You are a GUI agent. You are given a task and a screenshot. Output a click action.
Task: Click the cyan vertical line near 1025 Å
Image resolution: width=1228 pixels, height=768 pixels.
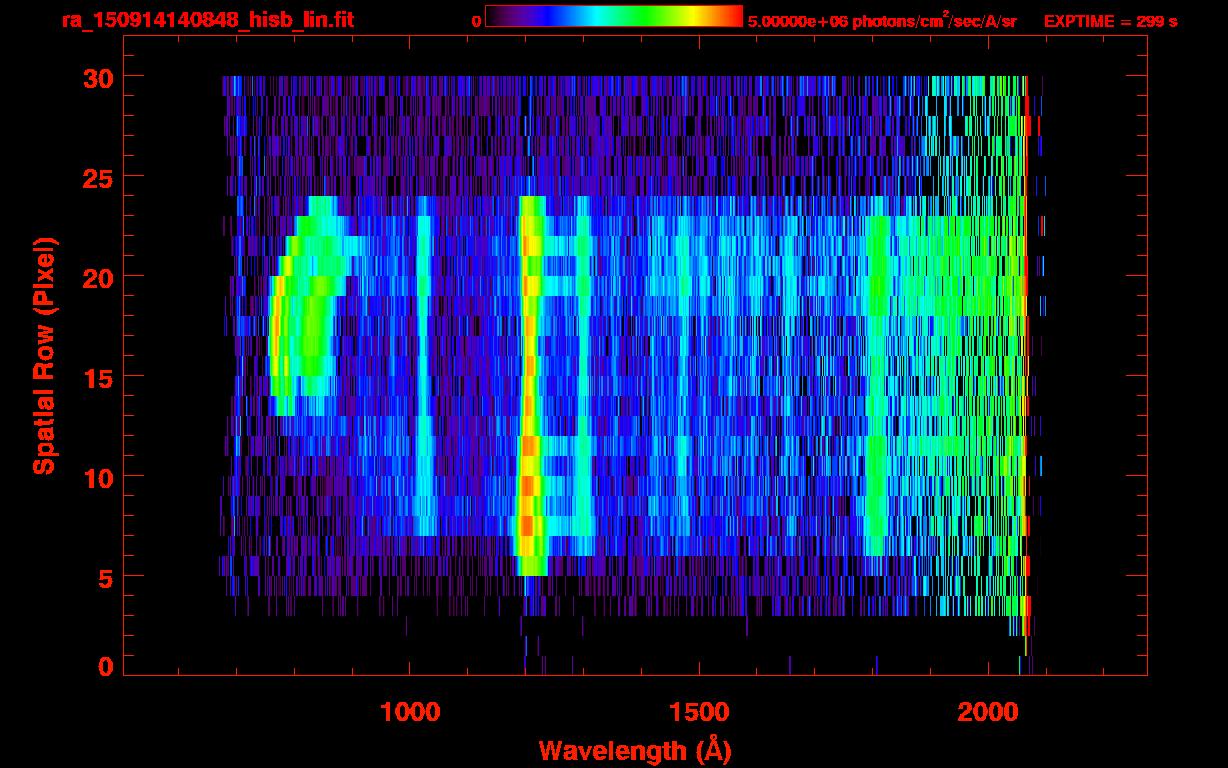click(x=424, y=365)
